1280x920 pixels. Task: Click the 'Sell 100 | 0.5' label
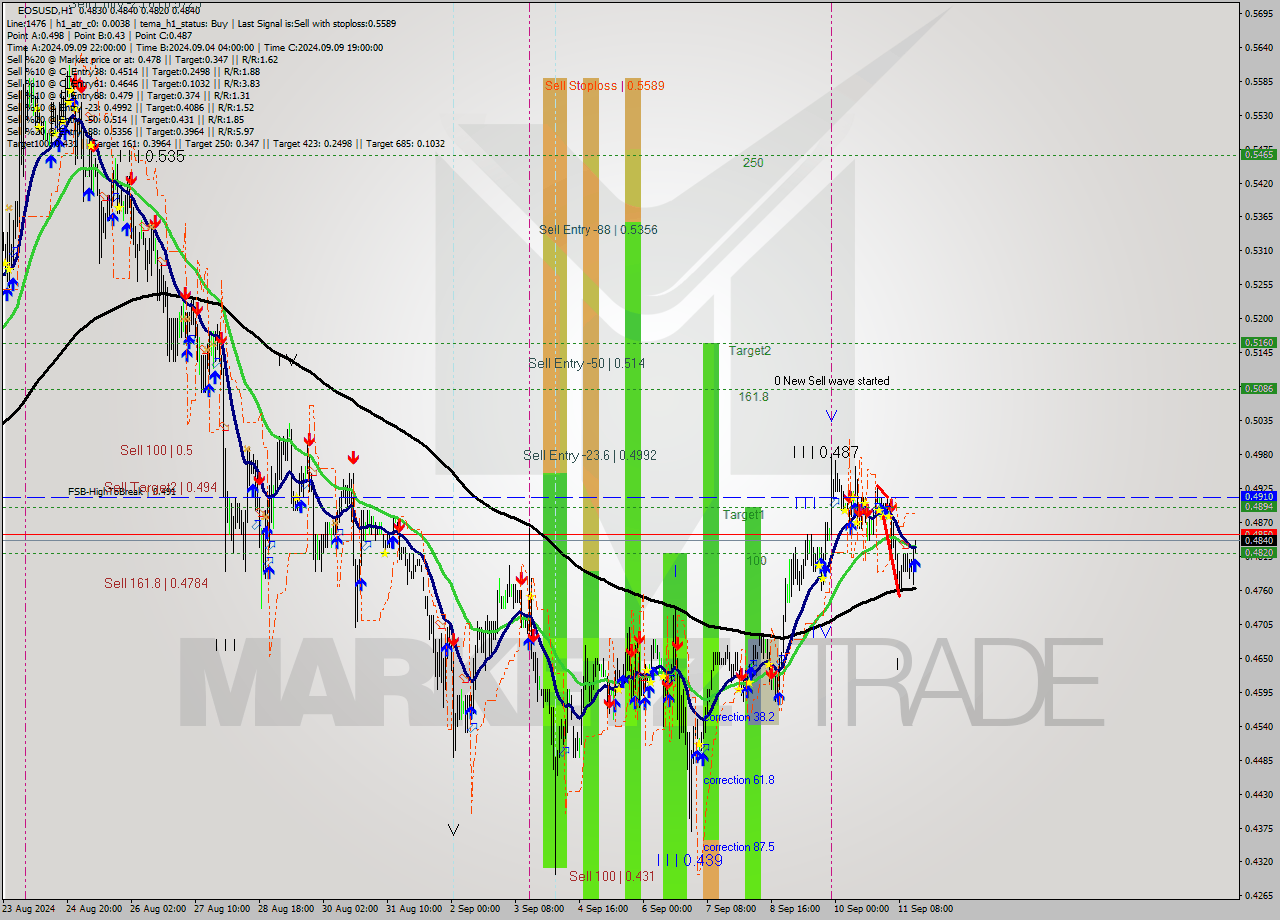[156, 451]
